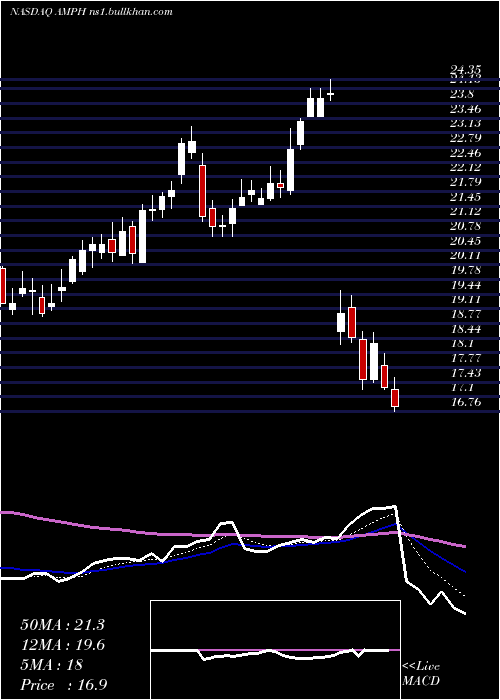Click the topmost doji candle near 23.8
The height and width of the screenshot is (700, 500).
click(331, 94)
